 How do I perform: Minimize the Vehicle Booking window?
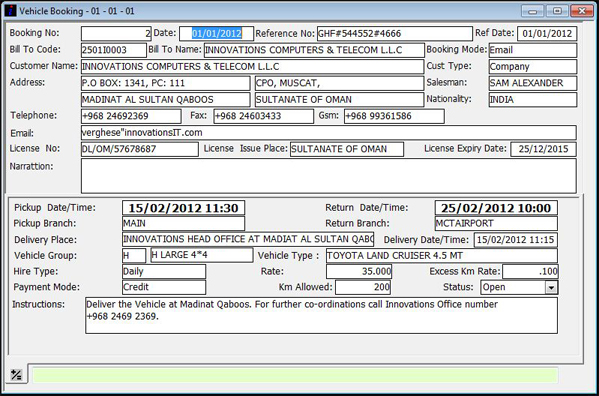(x=533, y=11)
